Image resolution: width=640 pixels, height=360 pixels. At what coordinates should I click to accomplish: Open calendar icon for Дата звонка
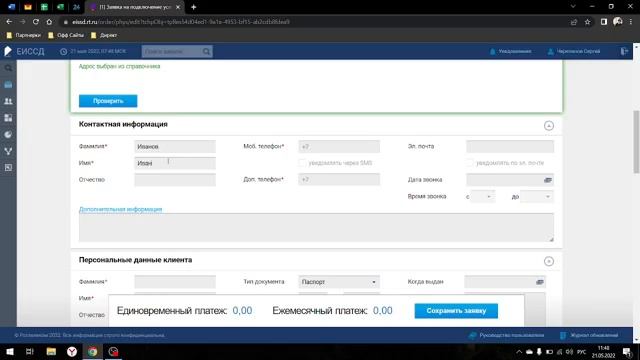pos(548,180)
